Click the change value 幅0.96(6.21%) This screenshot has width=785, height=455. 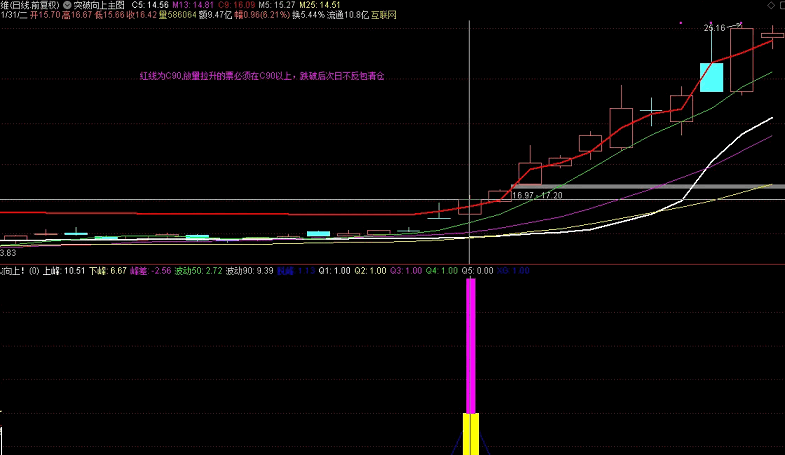point(262,15)
